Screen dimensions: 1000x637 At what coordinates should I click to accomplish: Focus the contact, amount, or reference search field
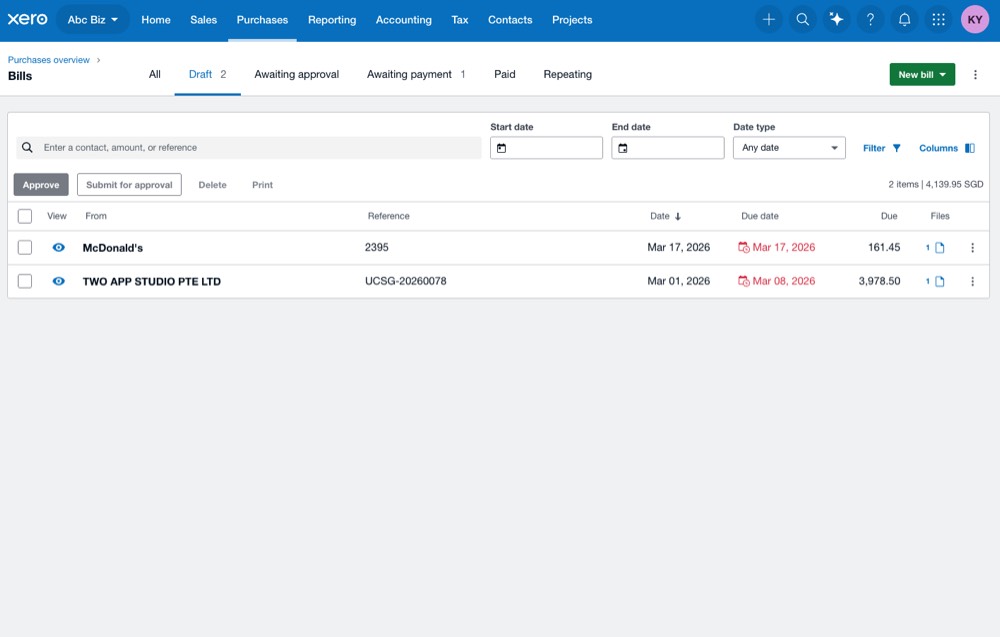coord(249,147)
